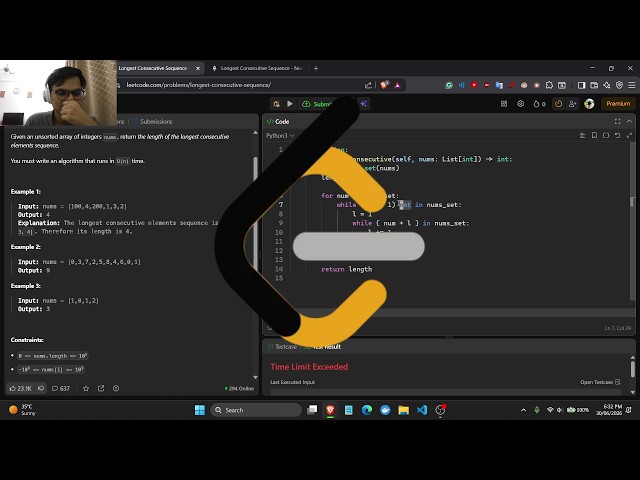Open the layout grid icon
The height and width of the screenshot is (480, 640).
click(x=504, y=104)
